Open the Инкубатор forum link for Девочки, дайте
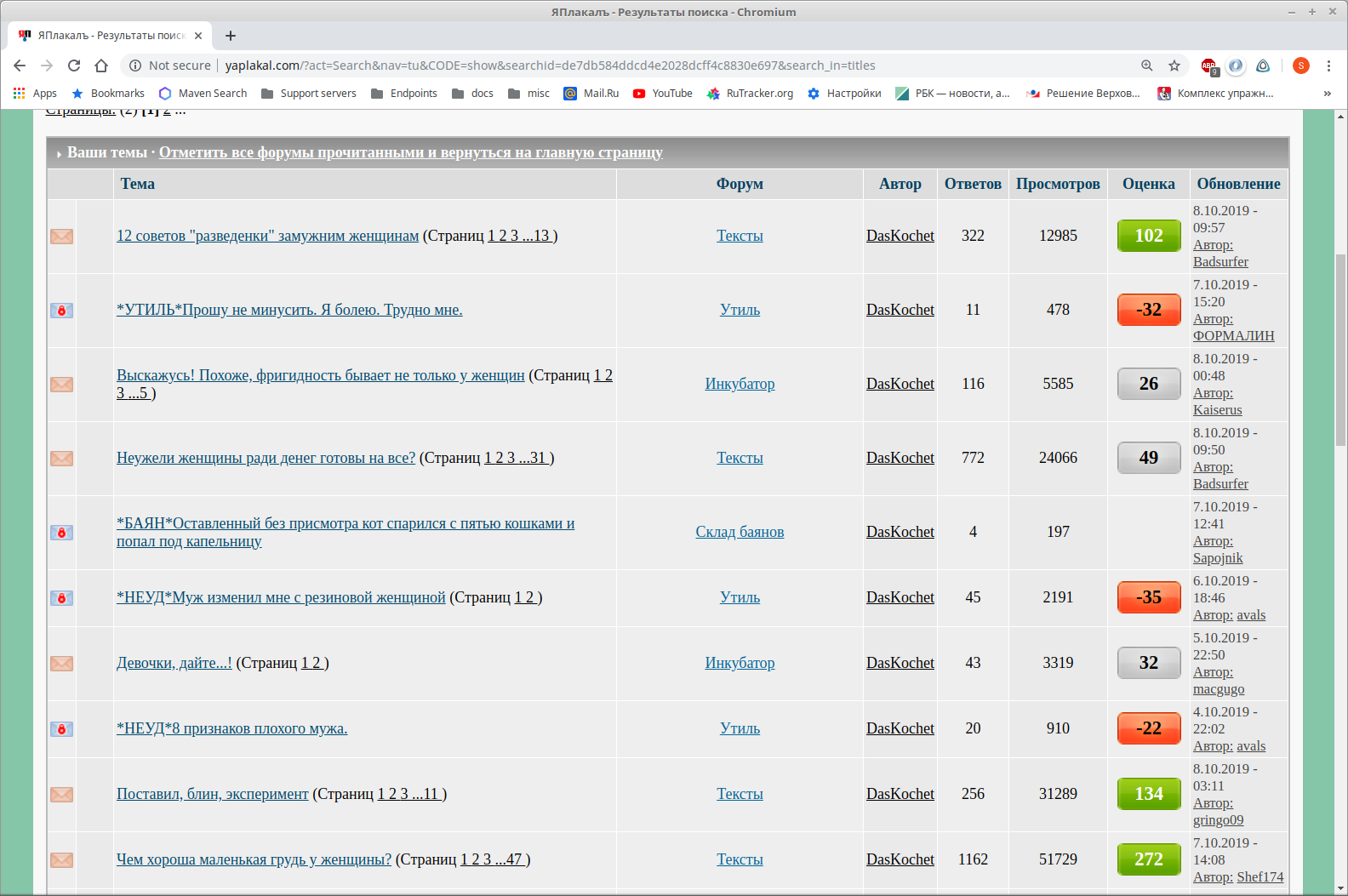Screen dimensions: 1348x896 point(740,663)
